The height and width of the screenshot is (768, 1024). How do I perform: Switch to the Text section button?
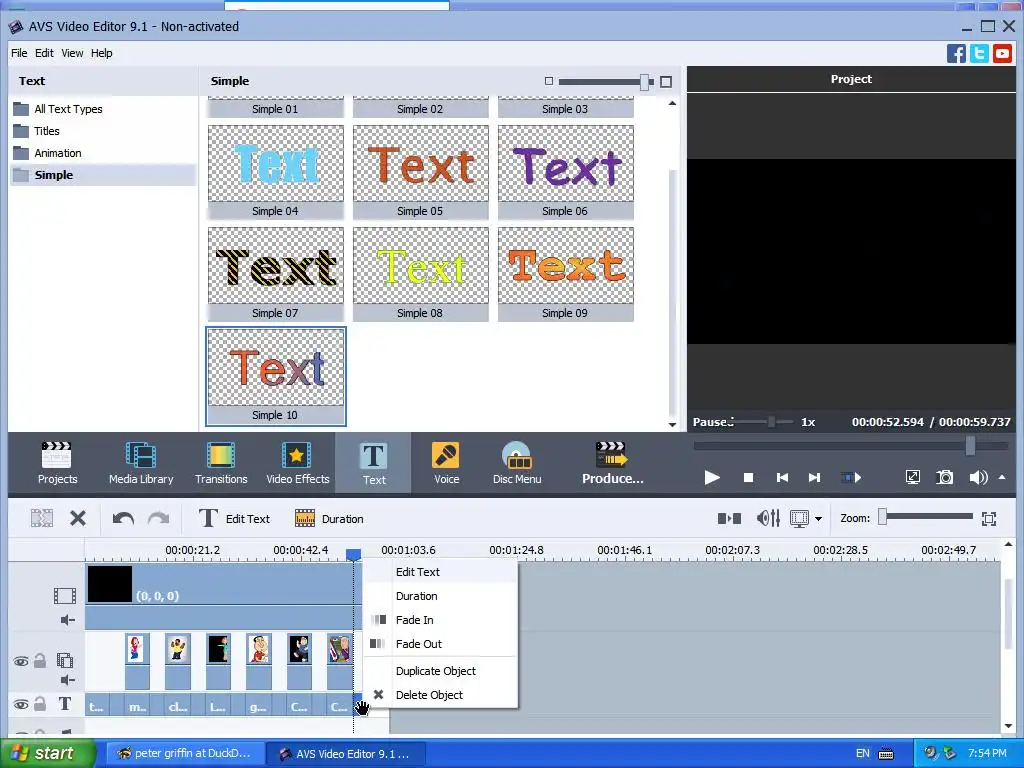pyautogui.click(x=374, y=463)
